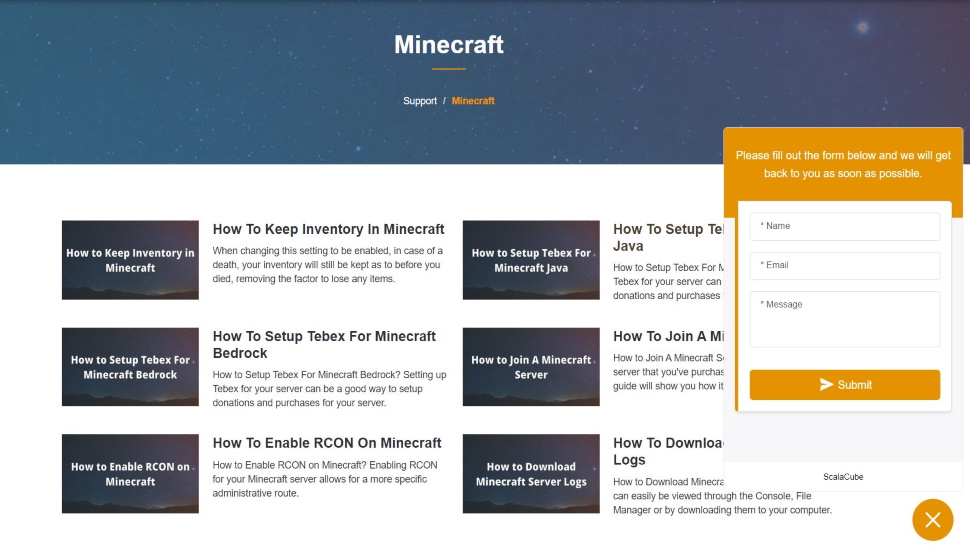Viewport: 970px width, 546px height.
Task: Click the Name input field
Action: pyautogui.click(x=844, y=226)
